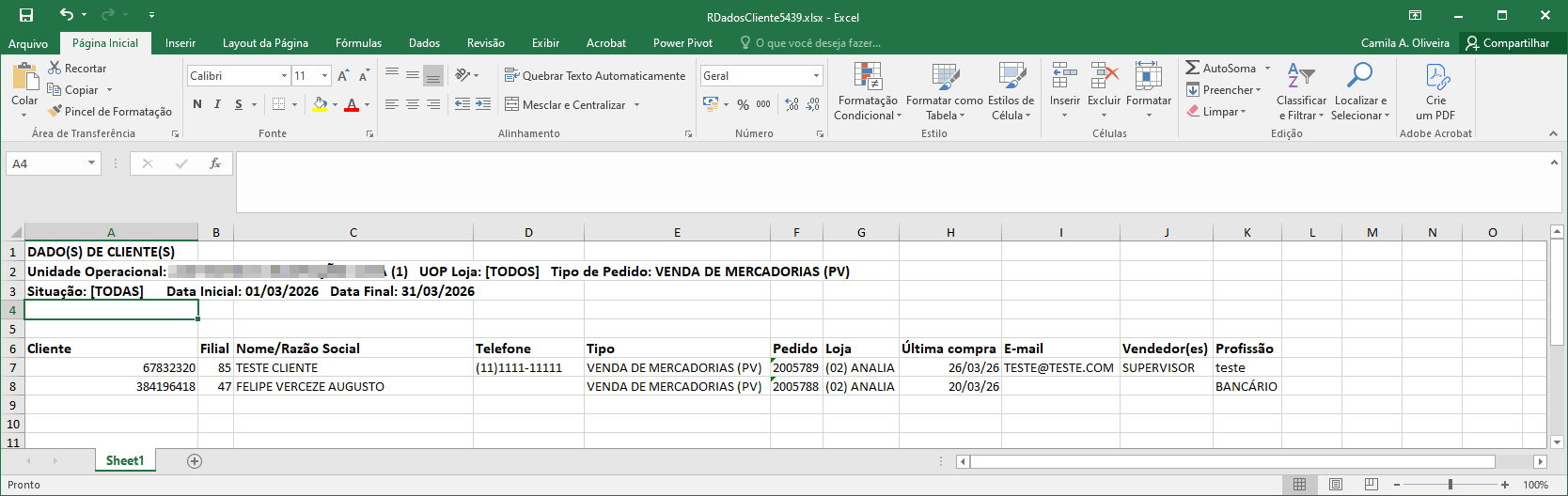Toggle Bold formatting
Image resolution: width=1568 pixels, height=496 pixels.
tap(197, 104)
